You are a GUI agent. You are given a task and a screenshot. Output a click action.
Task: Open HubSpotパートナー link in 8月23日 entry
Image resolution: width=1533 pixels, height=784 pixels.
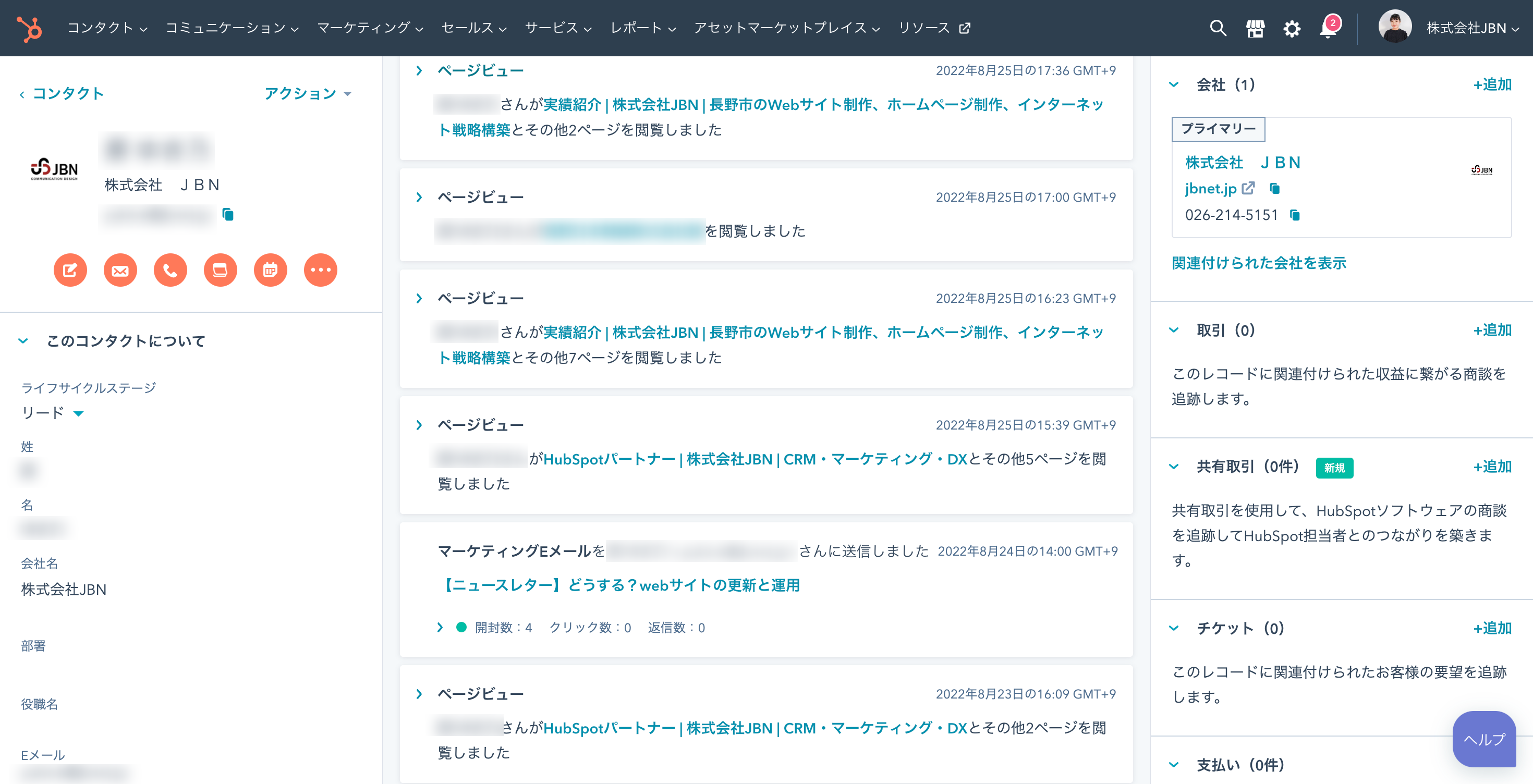(756, 728)
